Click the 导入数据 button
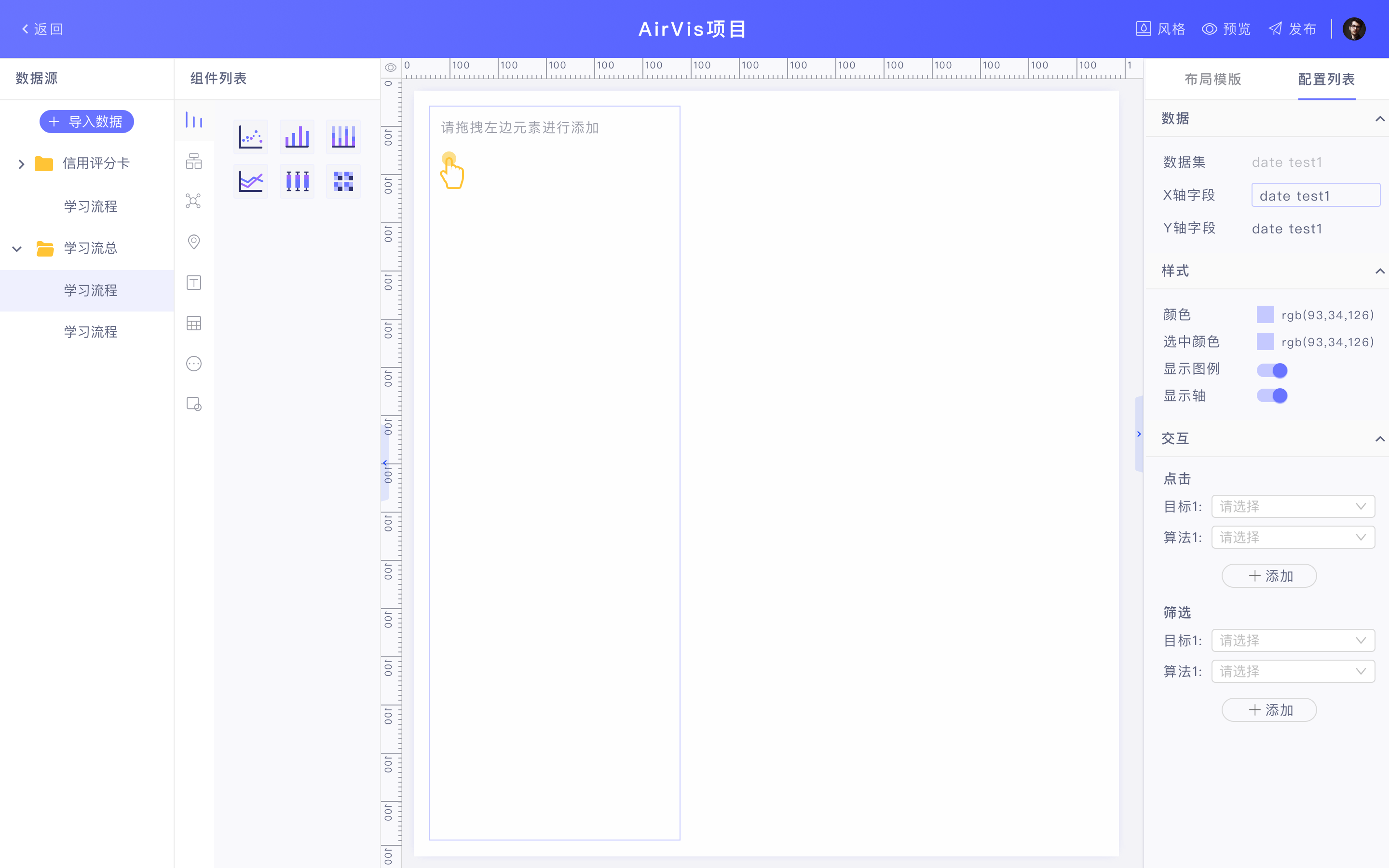1389x868 pixels. tap(87, 122)
